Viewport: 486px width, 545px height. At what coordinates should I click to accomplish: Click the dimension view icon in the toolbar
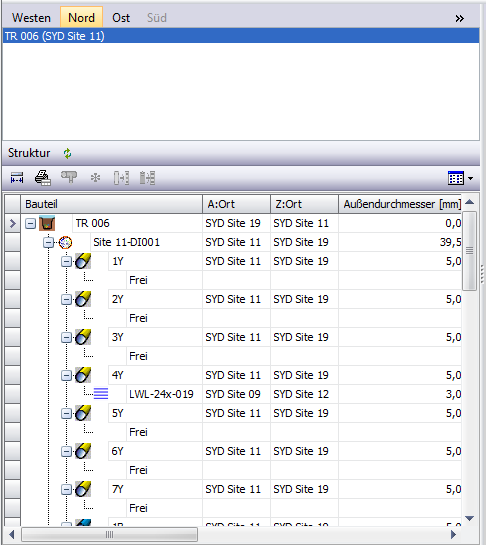[17, 178]
